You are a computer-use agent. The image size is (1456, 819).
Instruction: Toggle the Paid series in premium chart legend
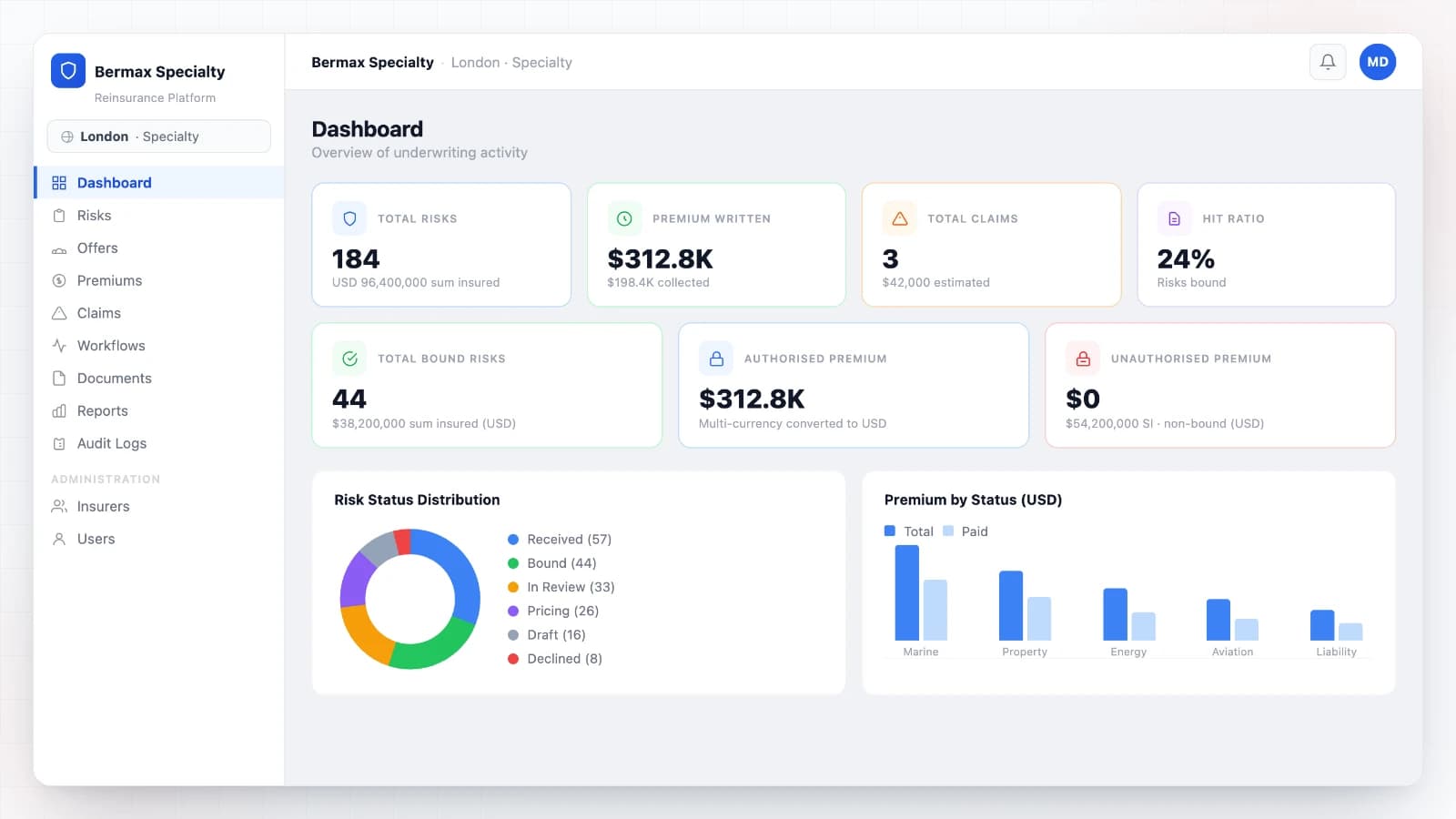coord(966,531)
